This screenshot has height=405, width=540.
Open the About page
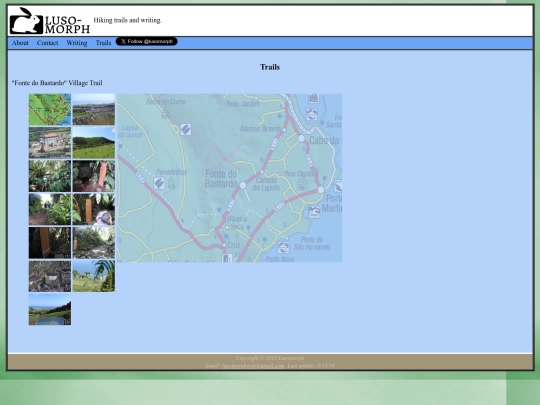tap(20, 43)
